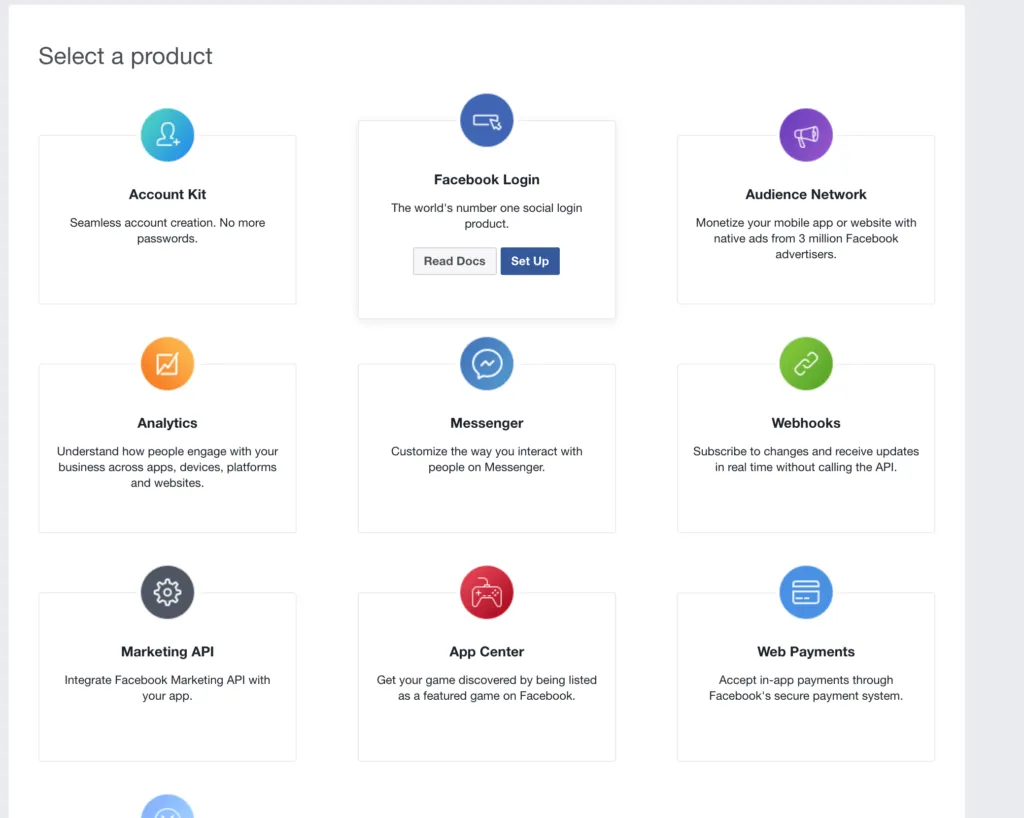Click the Account Kit person icon
This screenshot has width=1024, height=818.
coord(167,135)
